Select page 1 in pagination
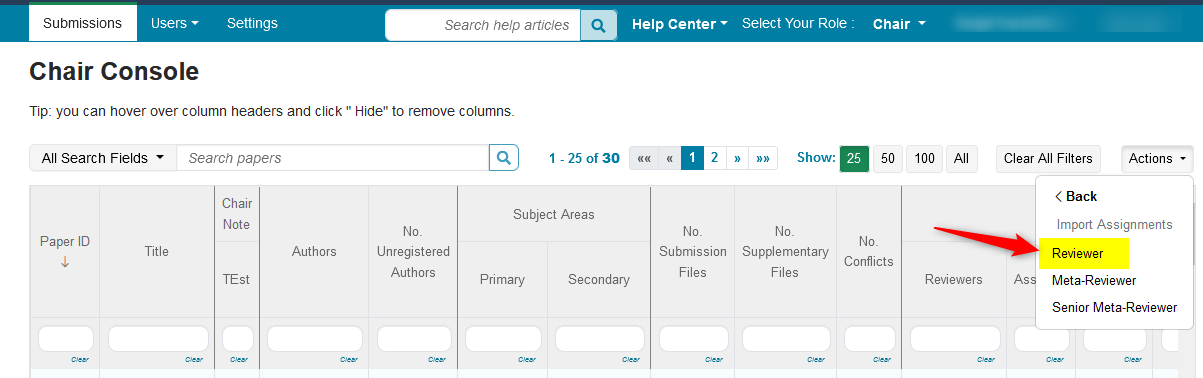 pyautogui.click(x=692, y=158)
